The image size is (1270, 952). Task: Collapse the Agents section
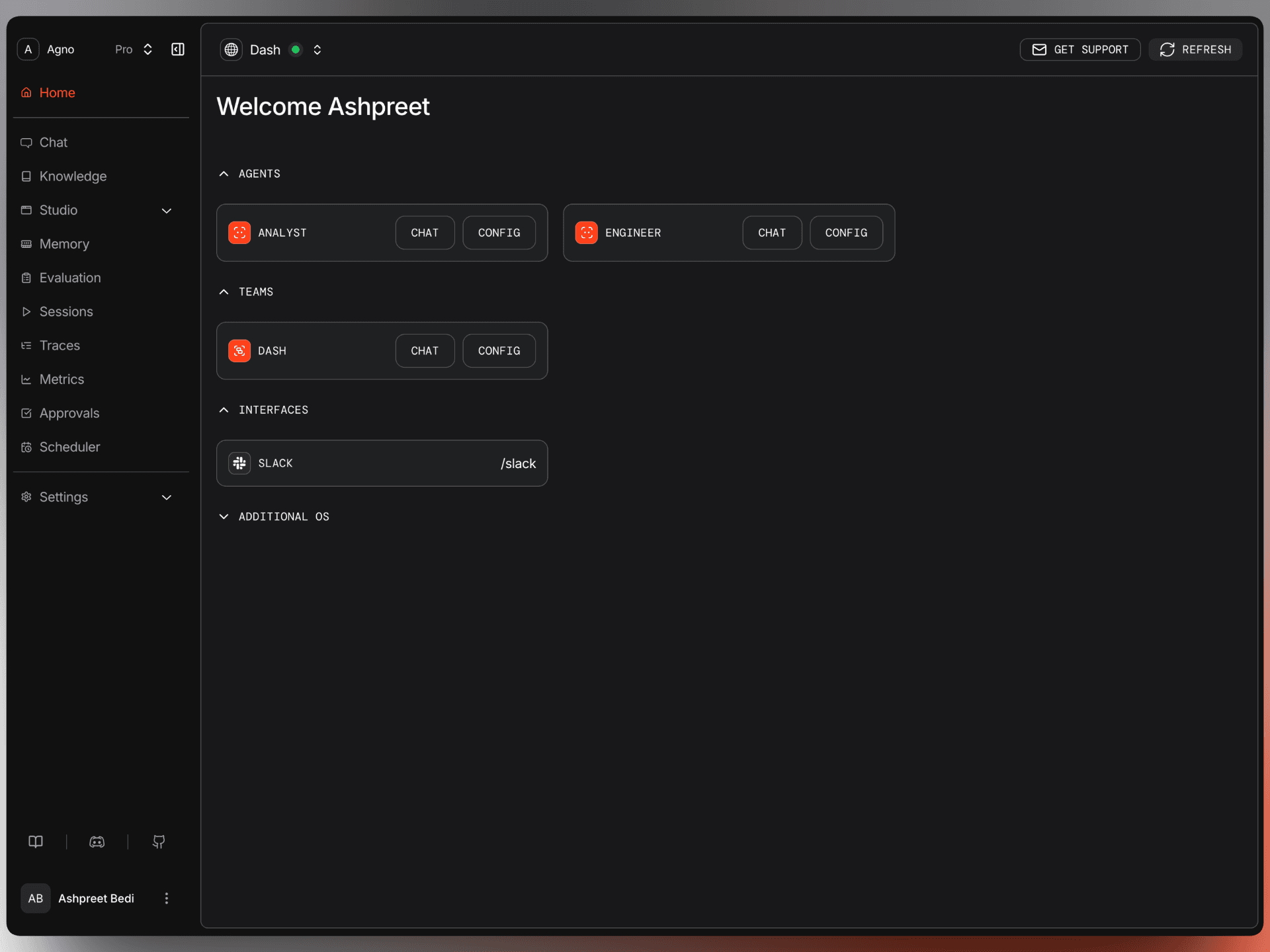pyautogui.click(x=224, y=174)
